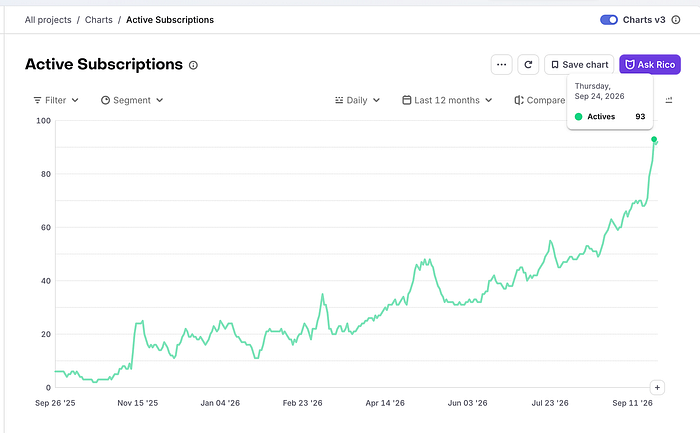Select the green data point on Sep 24
Viewport: 700px width, 433px height.
pyautogui.click(x=654, y=139)
